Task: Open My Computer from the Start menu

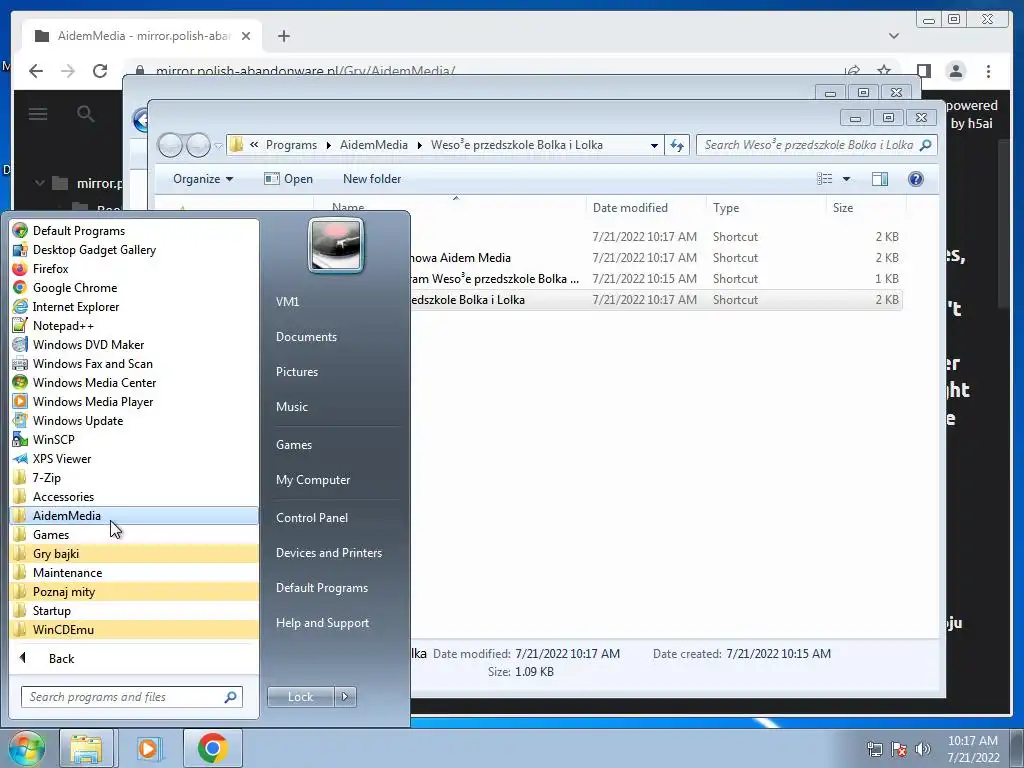Action: click(x=313, y=480)
